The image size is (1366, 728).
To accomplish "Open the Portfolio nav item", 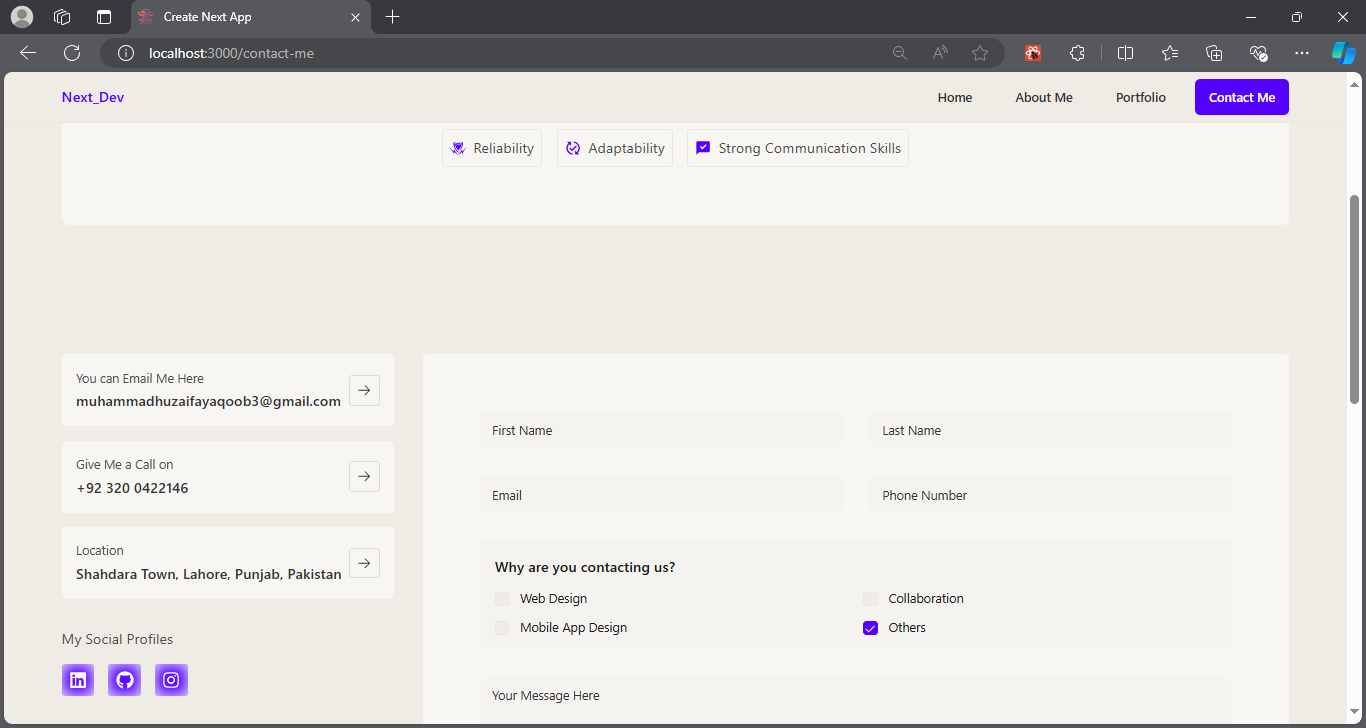I will tap(1141, 97).
